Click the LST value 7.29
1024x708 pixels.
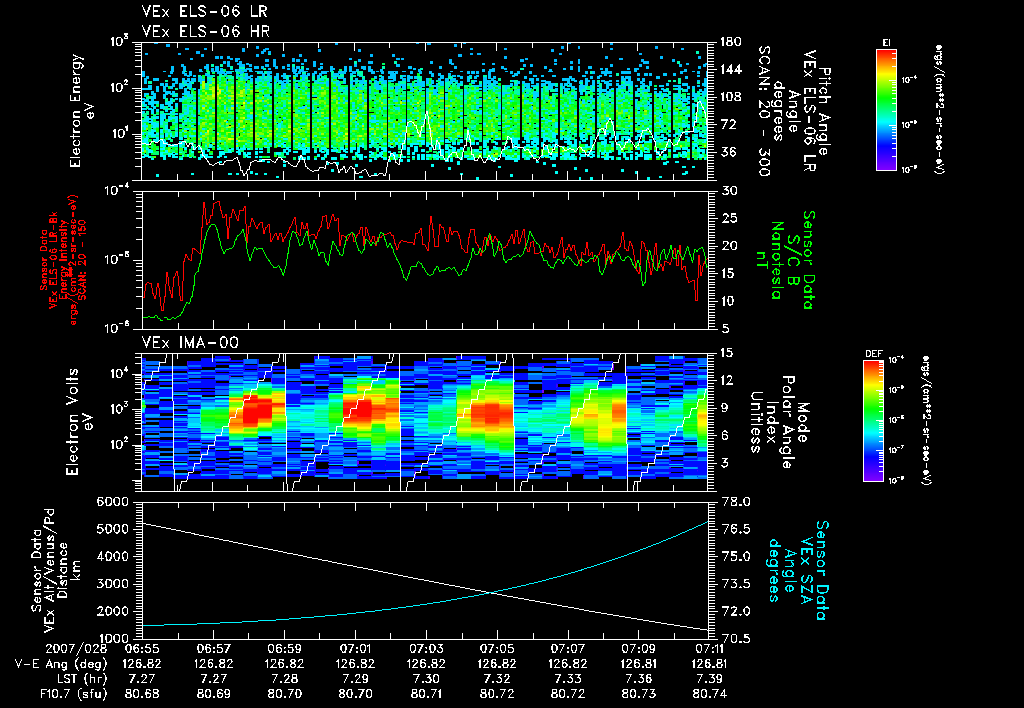355,679
